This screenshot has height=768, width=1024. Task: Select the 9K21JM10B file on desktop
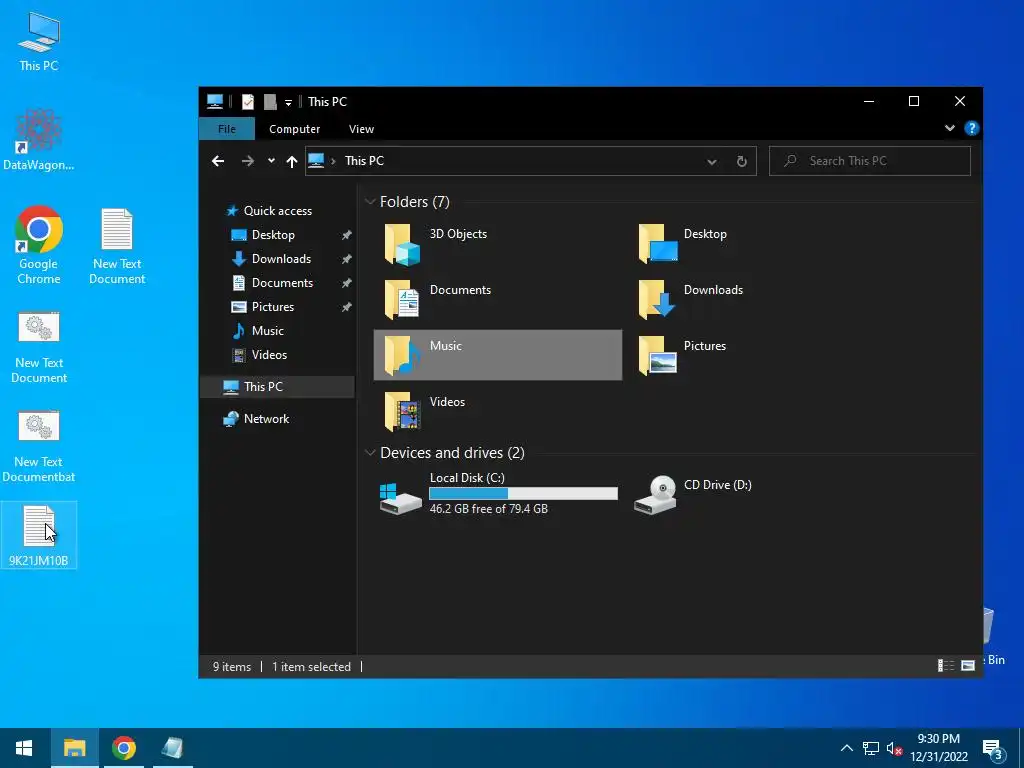point(39,535)
